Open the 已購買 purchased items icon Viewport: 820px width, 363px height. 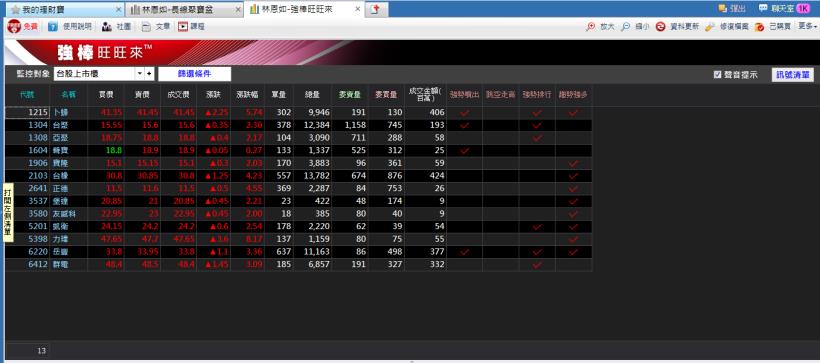(x=760, y=27)
